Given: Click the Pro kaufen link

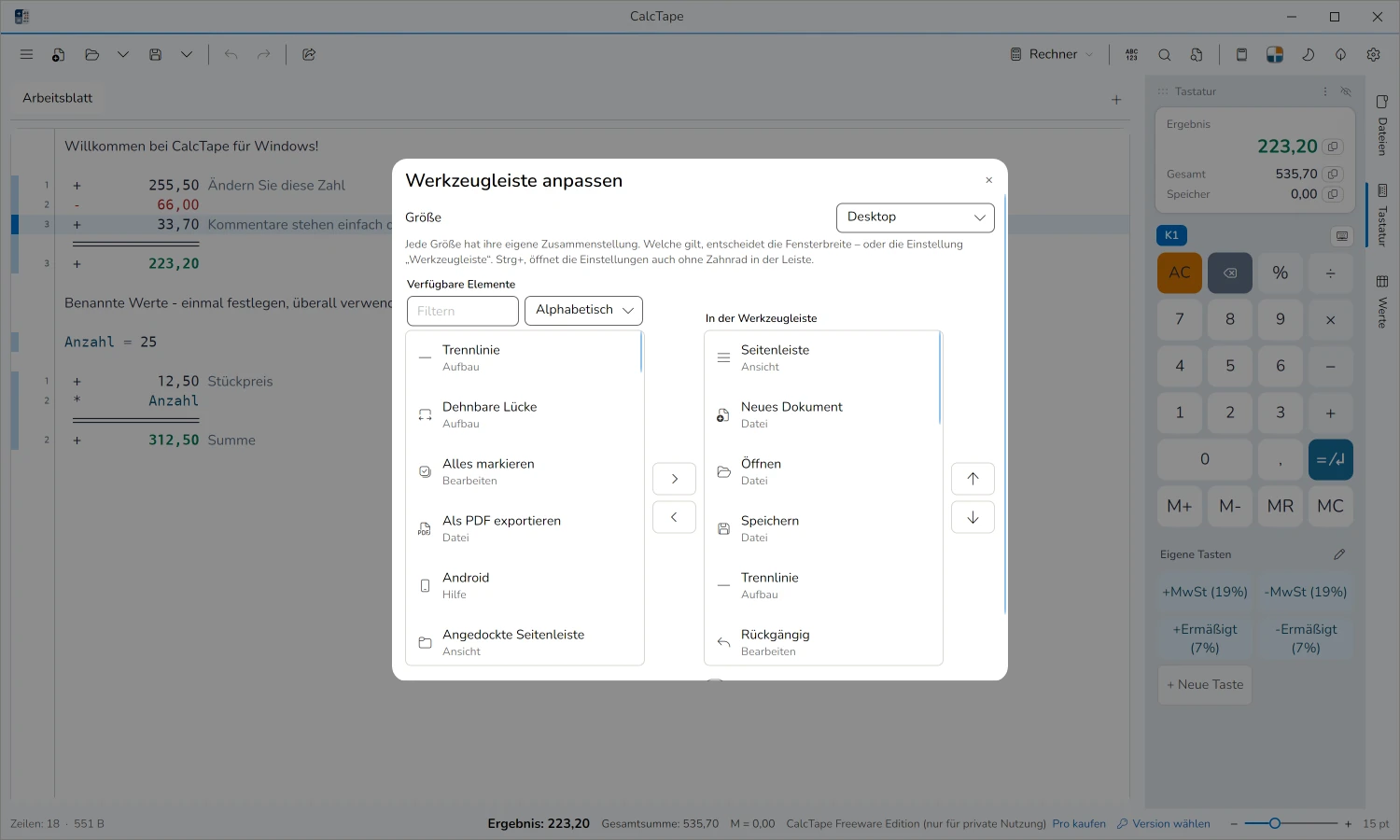Looking at the screenshot, I should pos(1079,824).
